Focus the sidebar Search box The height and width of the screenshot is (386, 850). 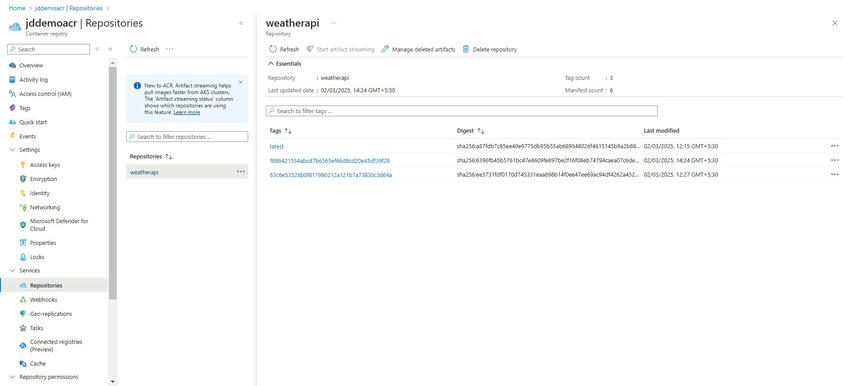click(49, 49)
